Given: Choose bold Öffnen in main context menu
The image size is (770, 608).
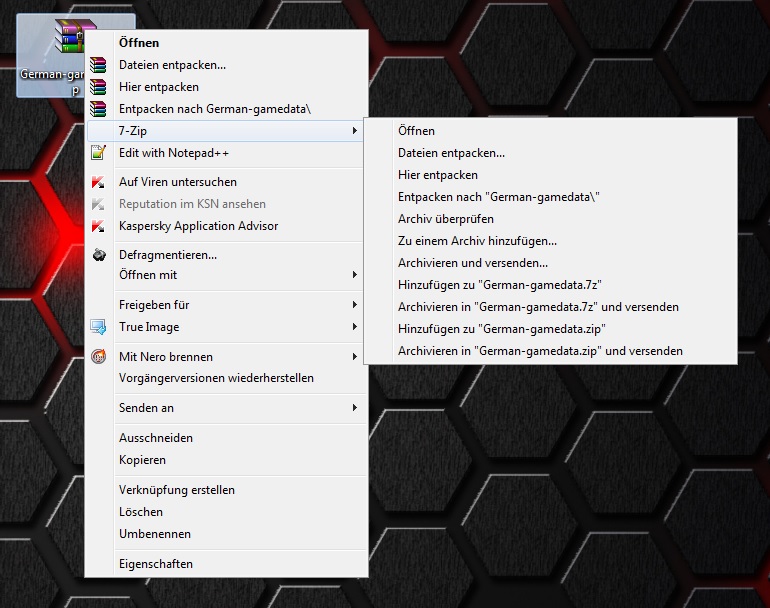Looking at the screenshot, I should (x=226, y=43).
